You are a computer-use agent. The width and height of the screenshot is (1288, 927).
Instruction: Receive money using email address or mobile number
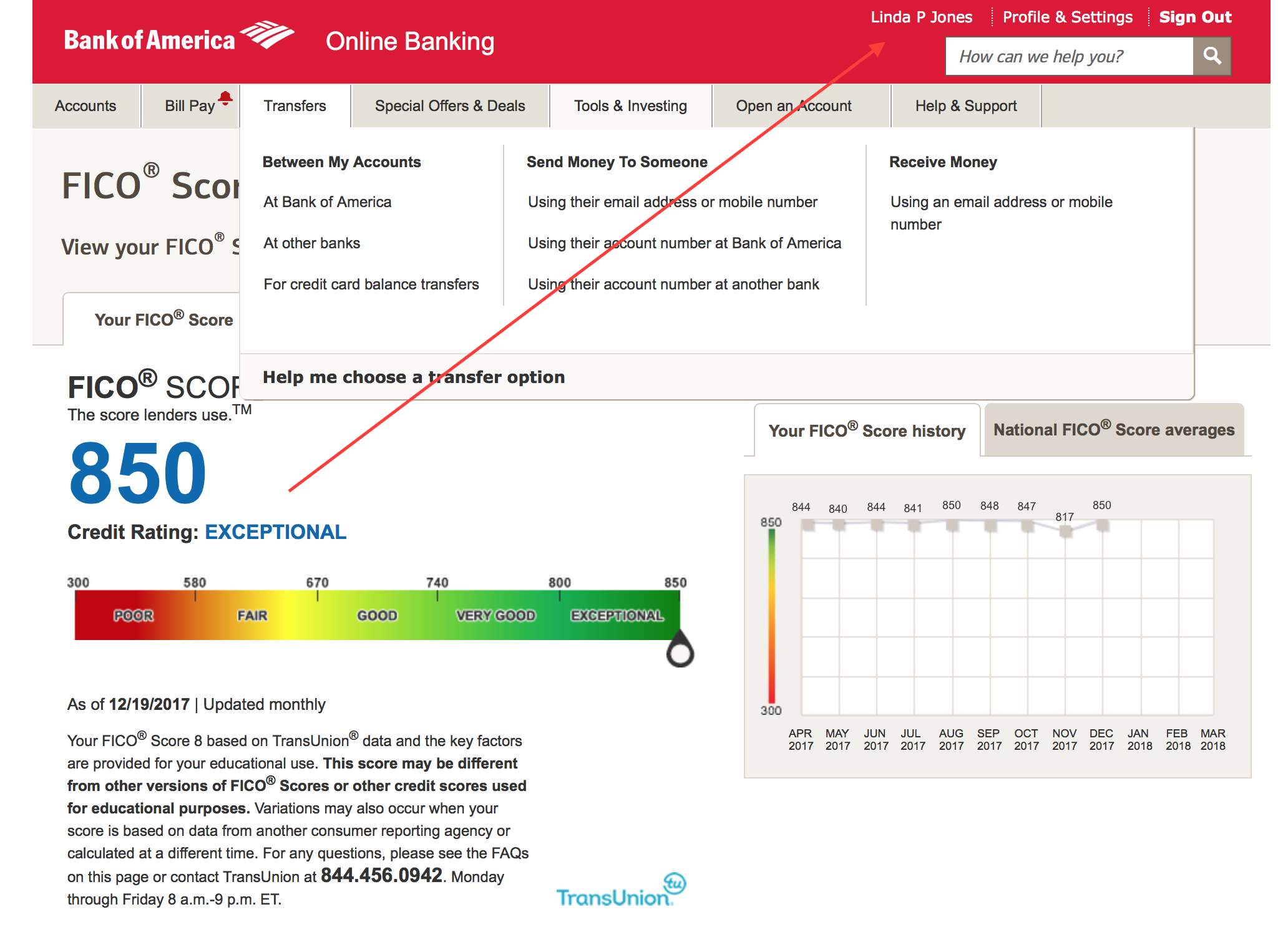1002,213
